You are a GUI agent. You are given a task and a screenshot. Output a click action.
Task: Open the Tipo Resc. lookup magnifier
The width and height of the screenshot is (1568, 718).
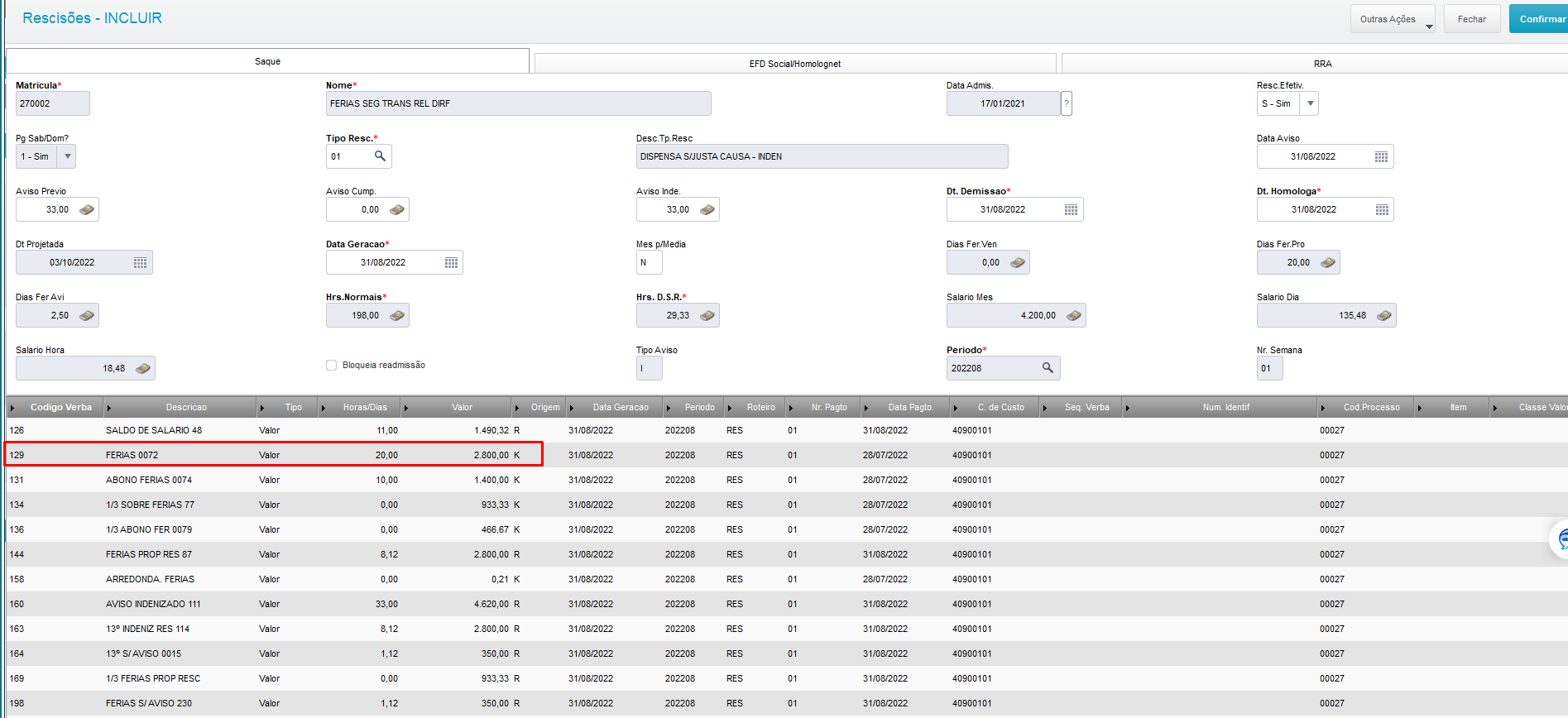[380, 156]
